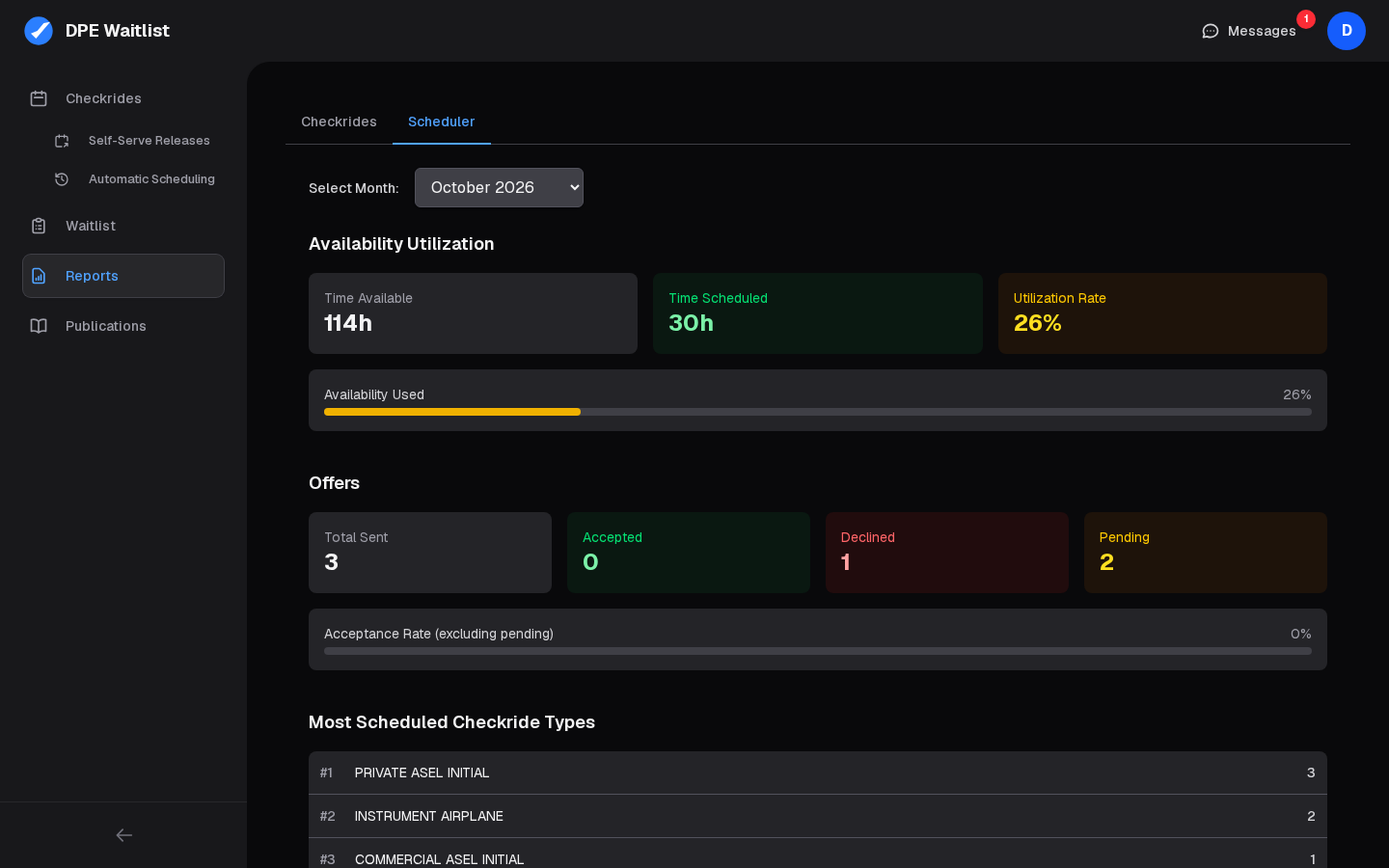The image size is (1389, 868).
Task: Open Automatic Scheduling sidebar item
Action: tap(135, 179)
